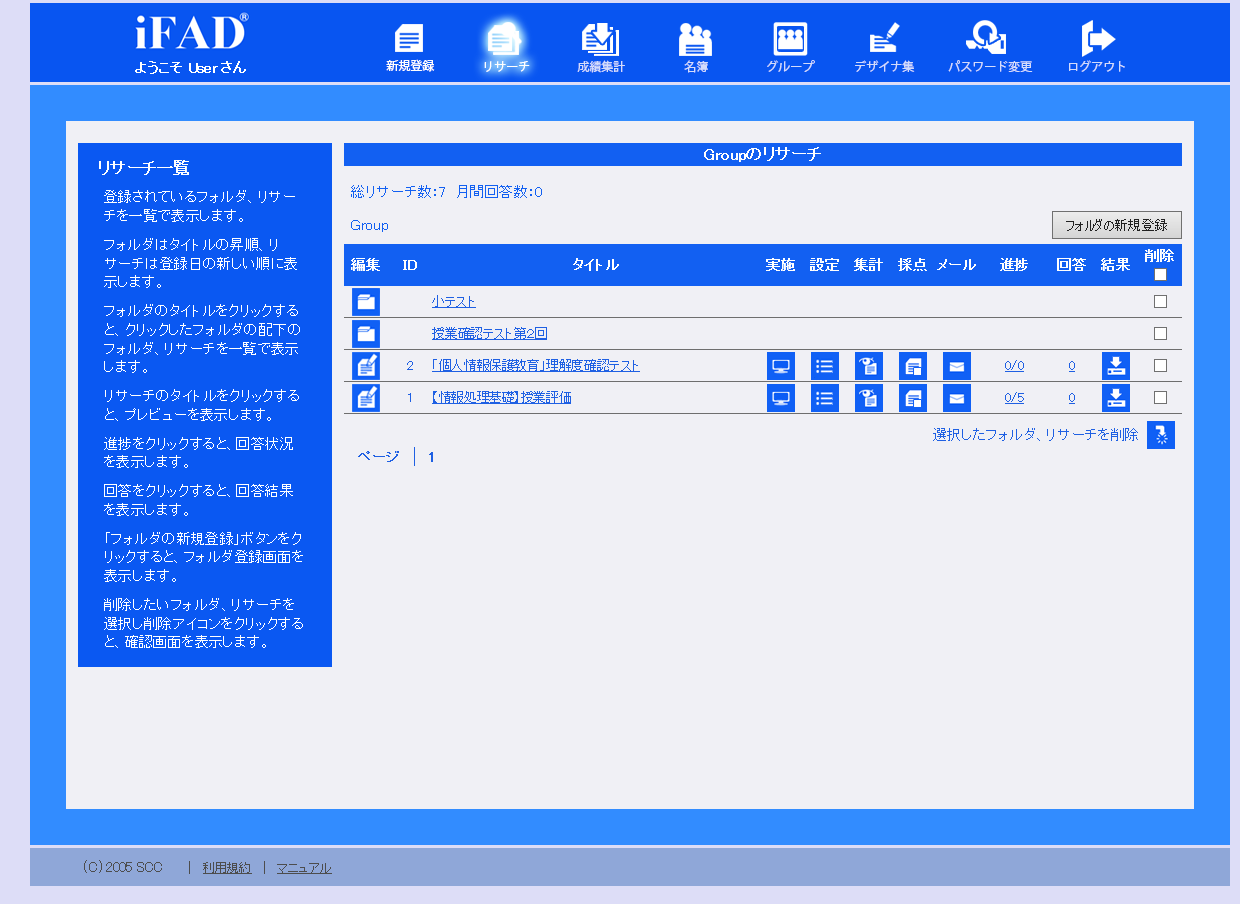
Task: Click the 総リサーチ数:7 text
Action: click(x=398, y=192)
